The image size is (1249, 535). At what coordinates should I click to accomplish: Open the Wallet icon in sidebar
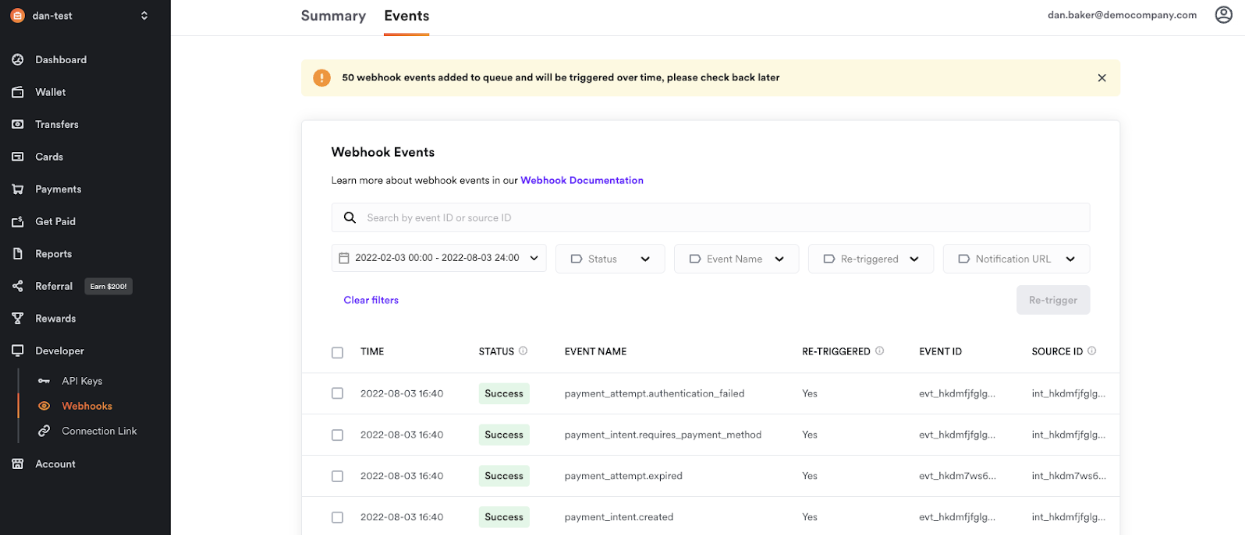pos(17,92)
